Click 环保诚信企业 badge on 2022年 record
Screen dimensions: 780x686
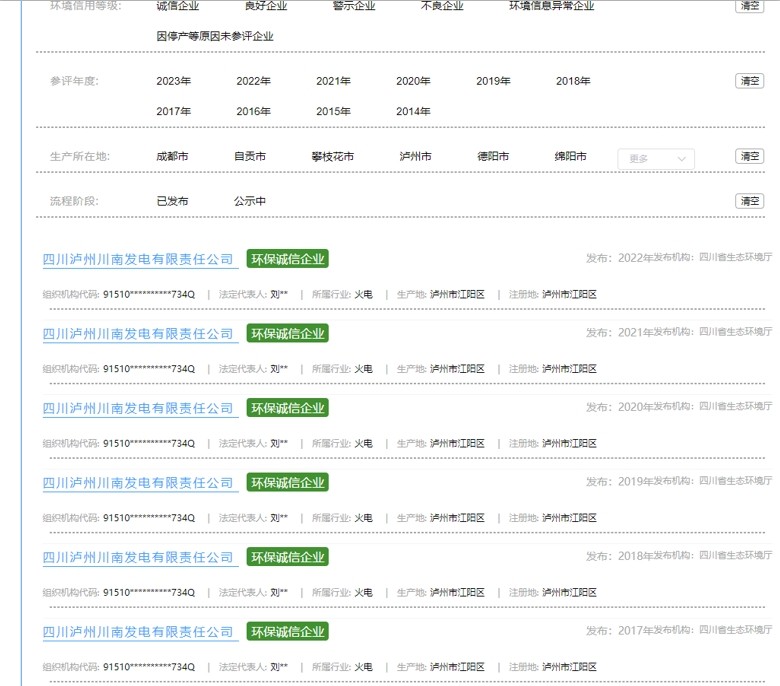click(288, 259)
